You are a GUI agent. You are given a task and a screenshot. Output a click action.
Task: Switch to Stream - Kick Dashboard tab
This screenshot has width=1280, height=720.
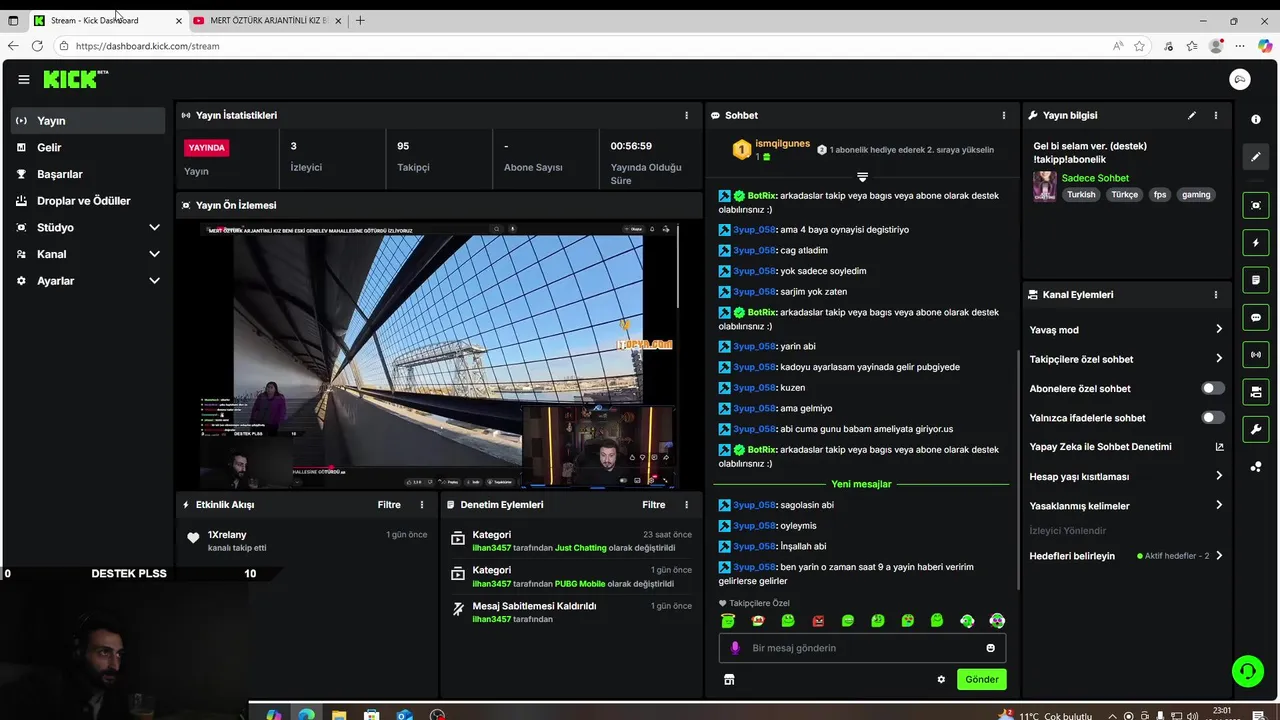tap(107, 20)
